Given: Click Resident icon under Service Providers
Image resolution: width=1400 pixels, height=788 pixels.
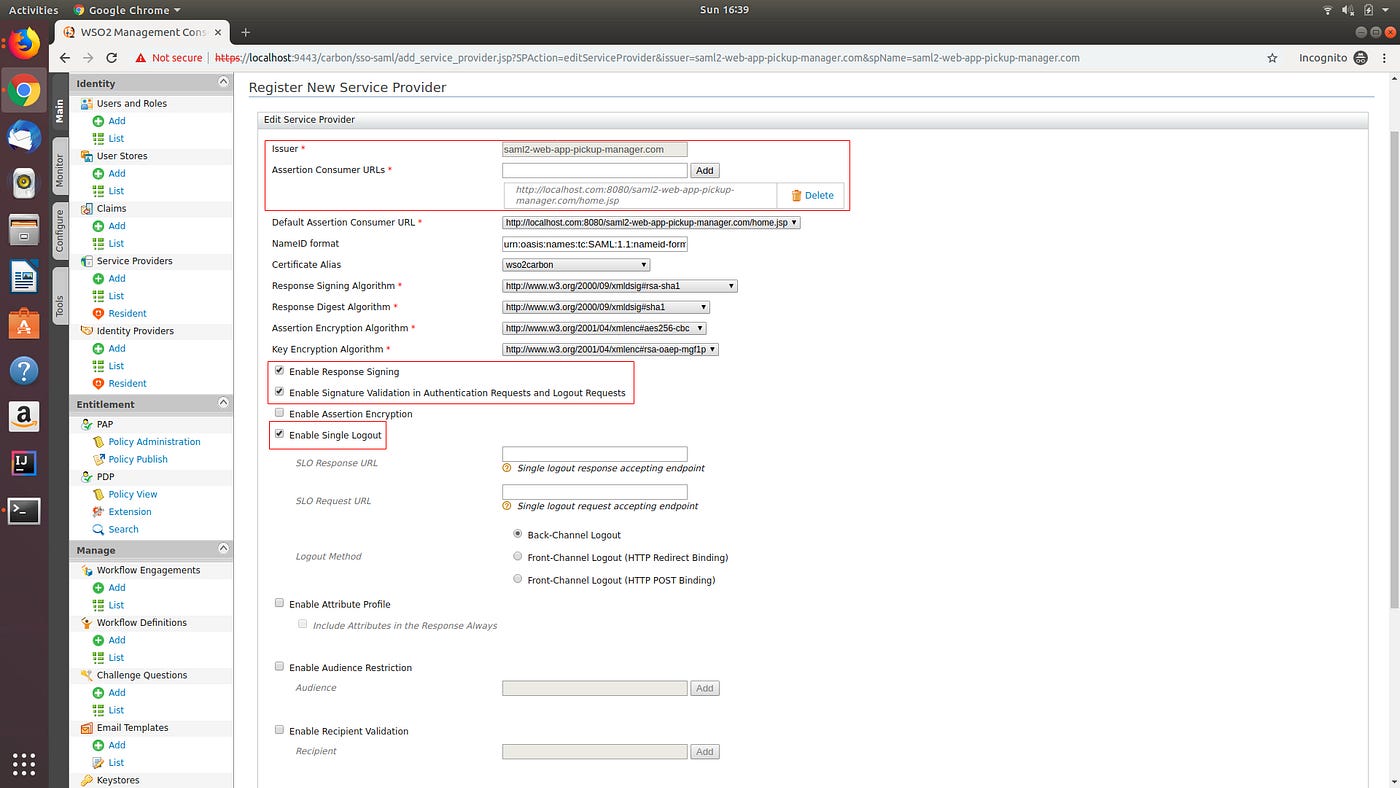Looking at the screenshot, I should [x=98, y=313].
